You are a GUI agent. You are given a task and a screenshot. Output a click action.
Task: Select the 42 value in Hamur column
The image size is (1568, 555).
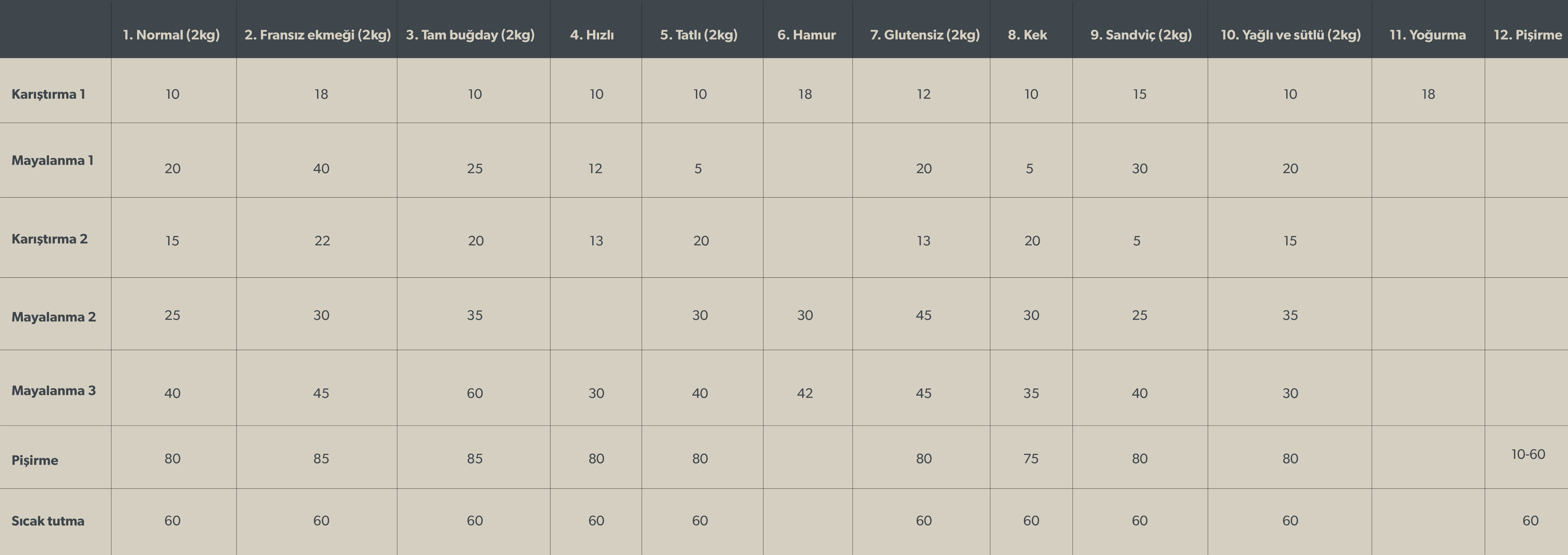tap(805, 393)
